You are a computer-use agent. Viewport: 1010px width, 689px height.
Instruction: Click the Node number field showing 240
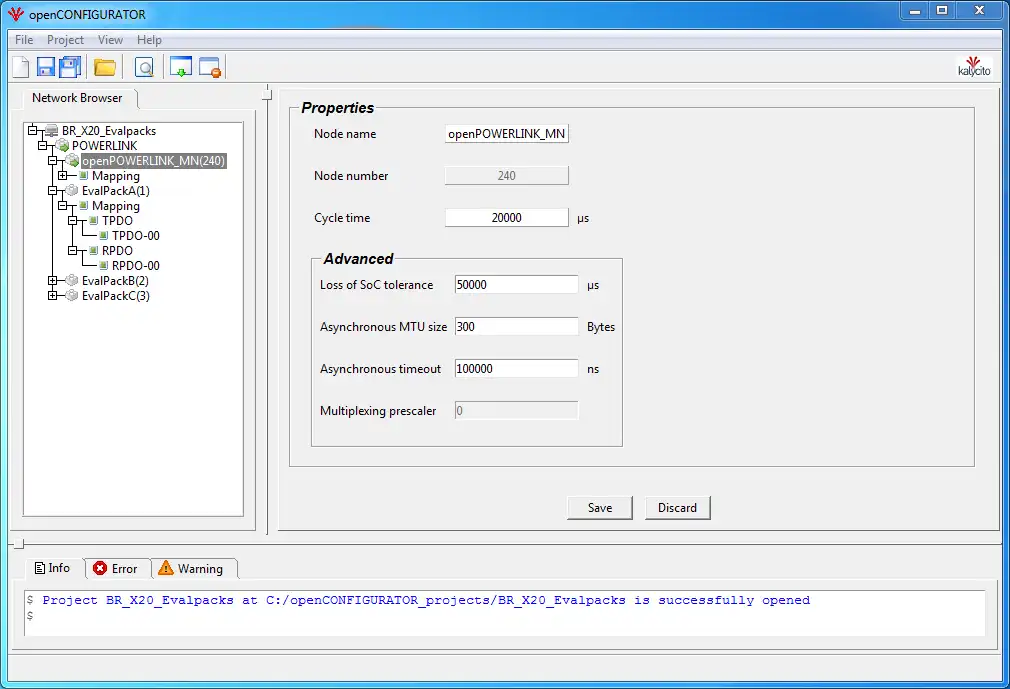506,176
